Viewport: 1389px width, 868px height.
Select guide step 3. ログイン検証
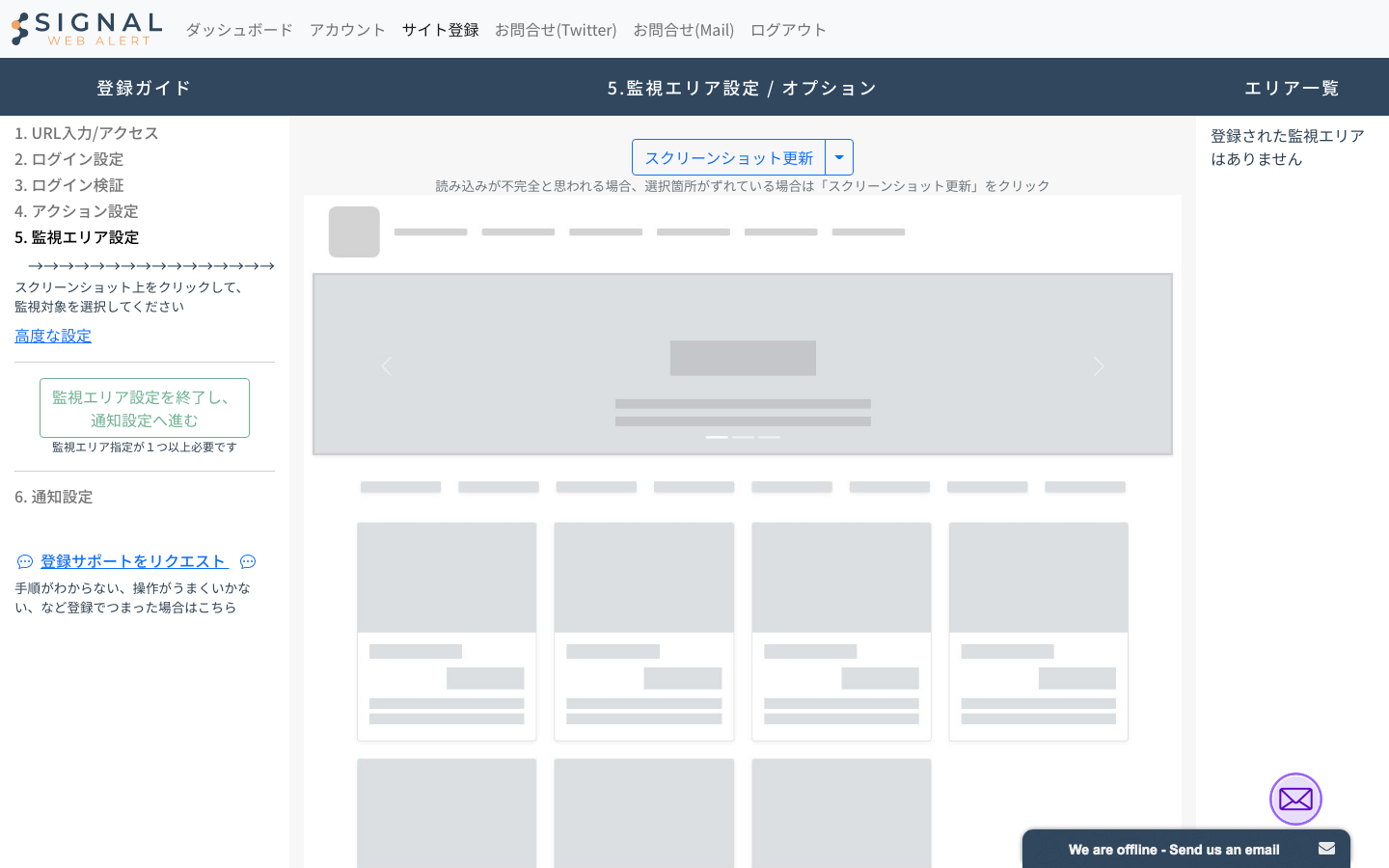pyautogui.click(x=69, y=185)
